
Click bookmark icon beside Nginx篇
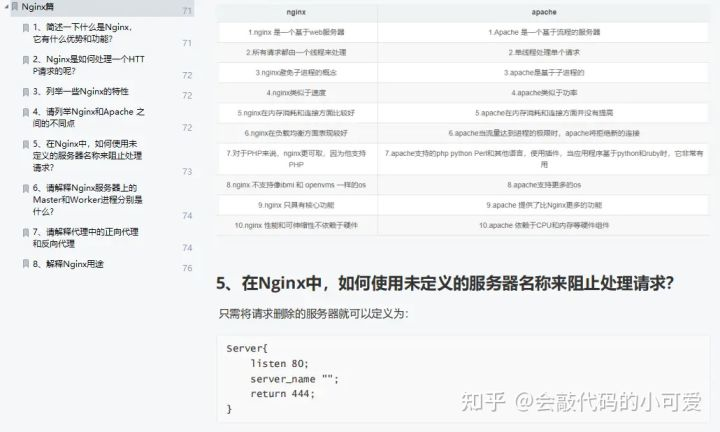(15, 7)
